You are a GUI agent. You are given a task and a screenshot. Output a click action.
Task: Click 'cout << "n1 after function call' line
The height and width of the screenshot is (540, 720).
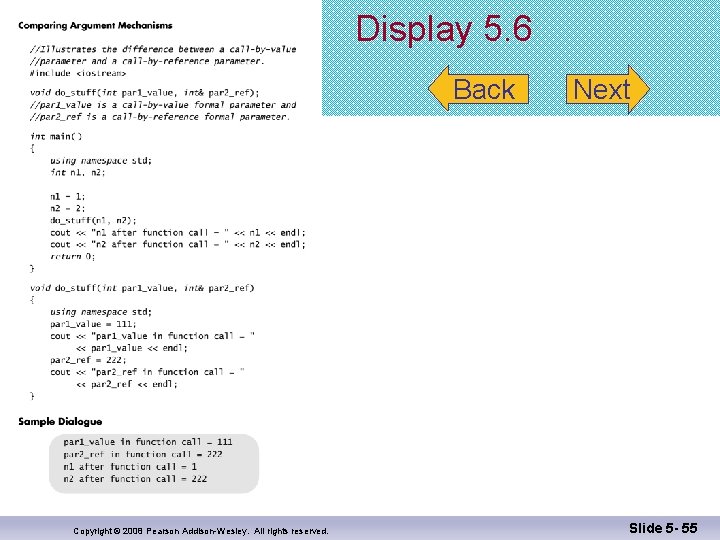(x=178, y=232)
